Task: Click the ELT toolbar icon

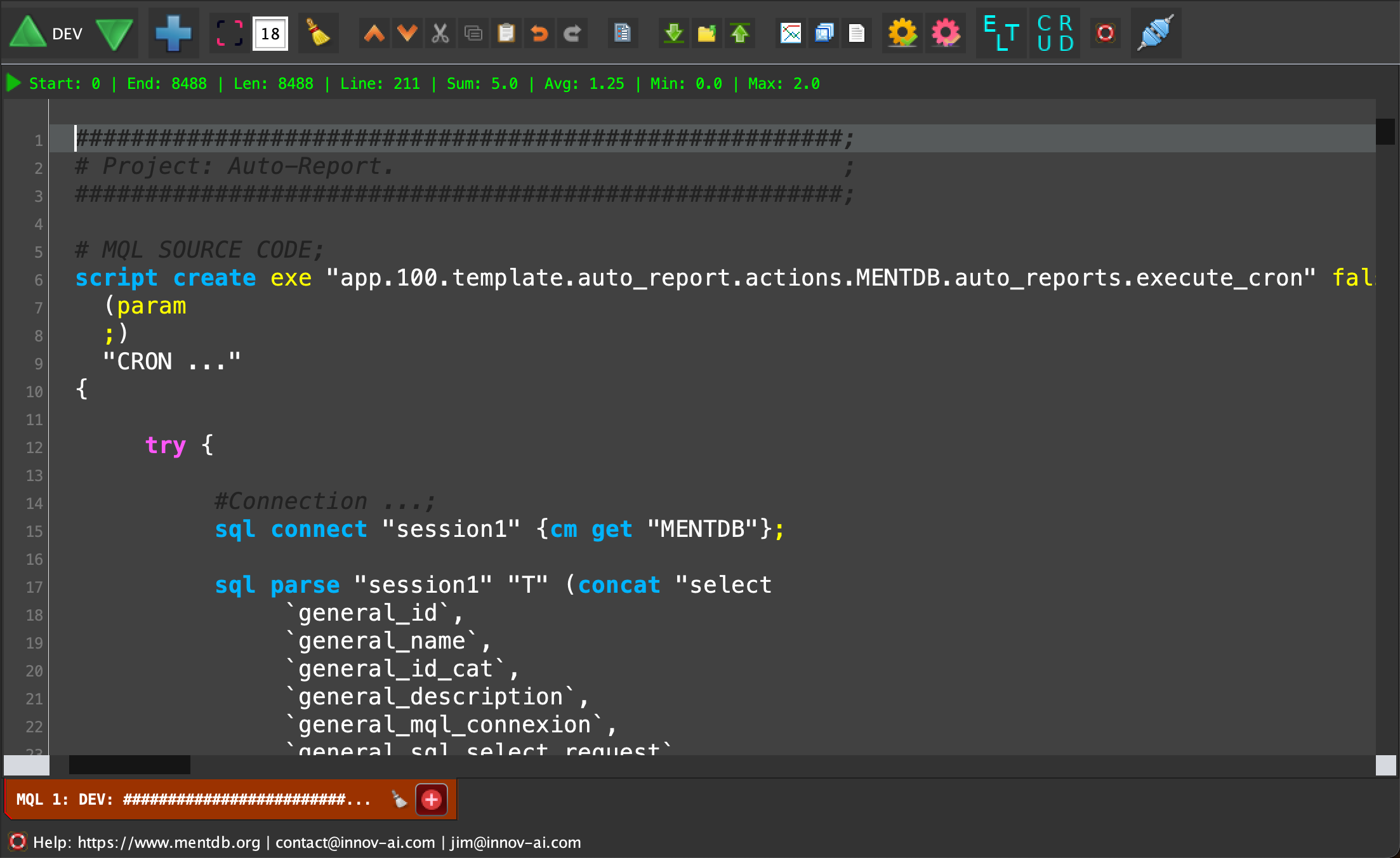Action: [1001, 33]
